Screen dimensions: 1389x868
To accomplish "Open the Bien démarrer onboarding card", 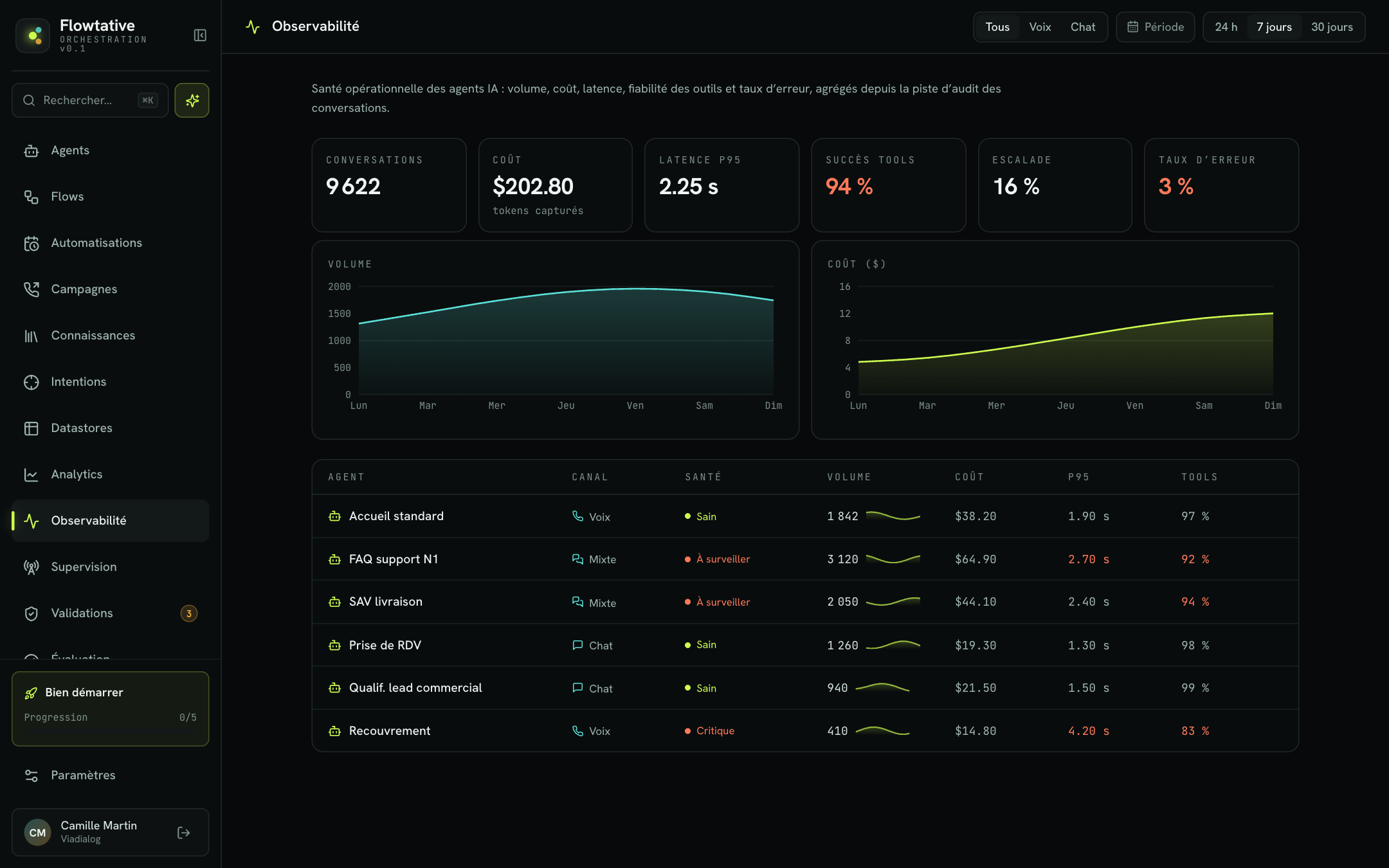I will (111, 709).
